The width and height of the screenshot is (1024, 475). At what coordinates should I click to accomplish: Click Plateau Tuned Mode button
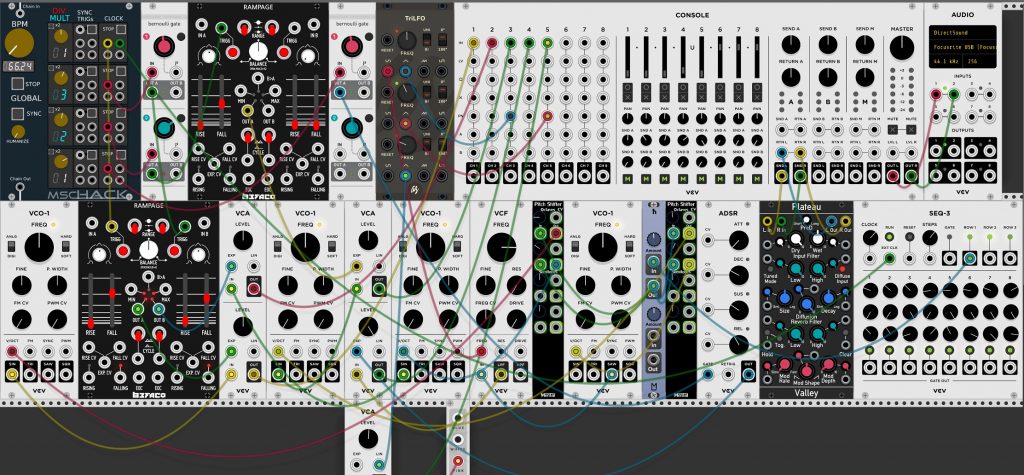[x=769, y=268]
